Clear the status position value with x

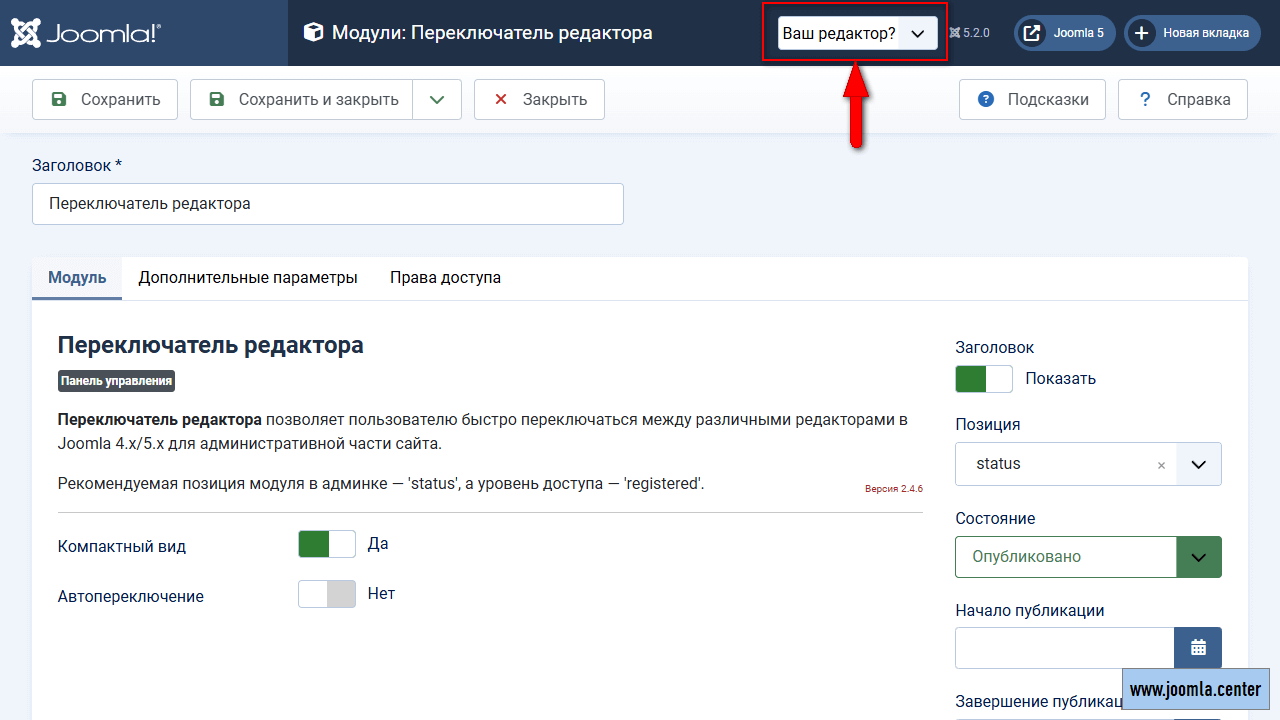pyautogui.click(x=1161, y=465)
